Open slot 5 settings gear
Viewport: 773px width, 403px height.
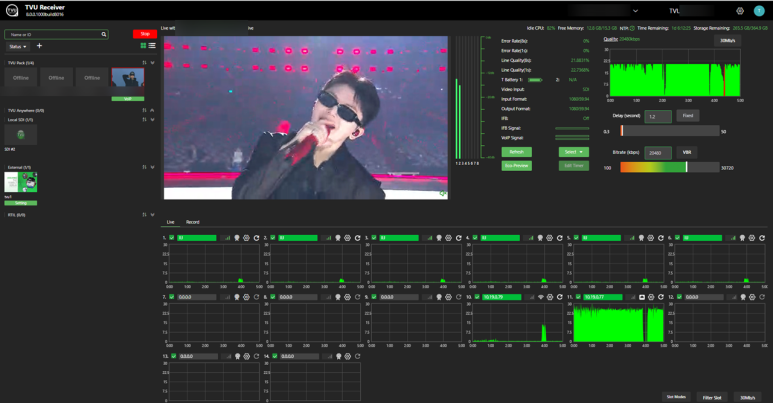click(x=651, y=238)
